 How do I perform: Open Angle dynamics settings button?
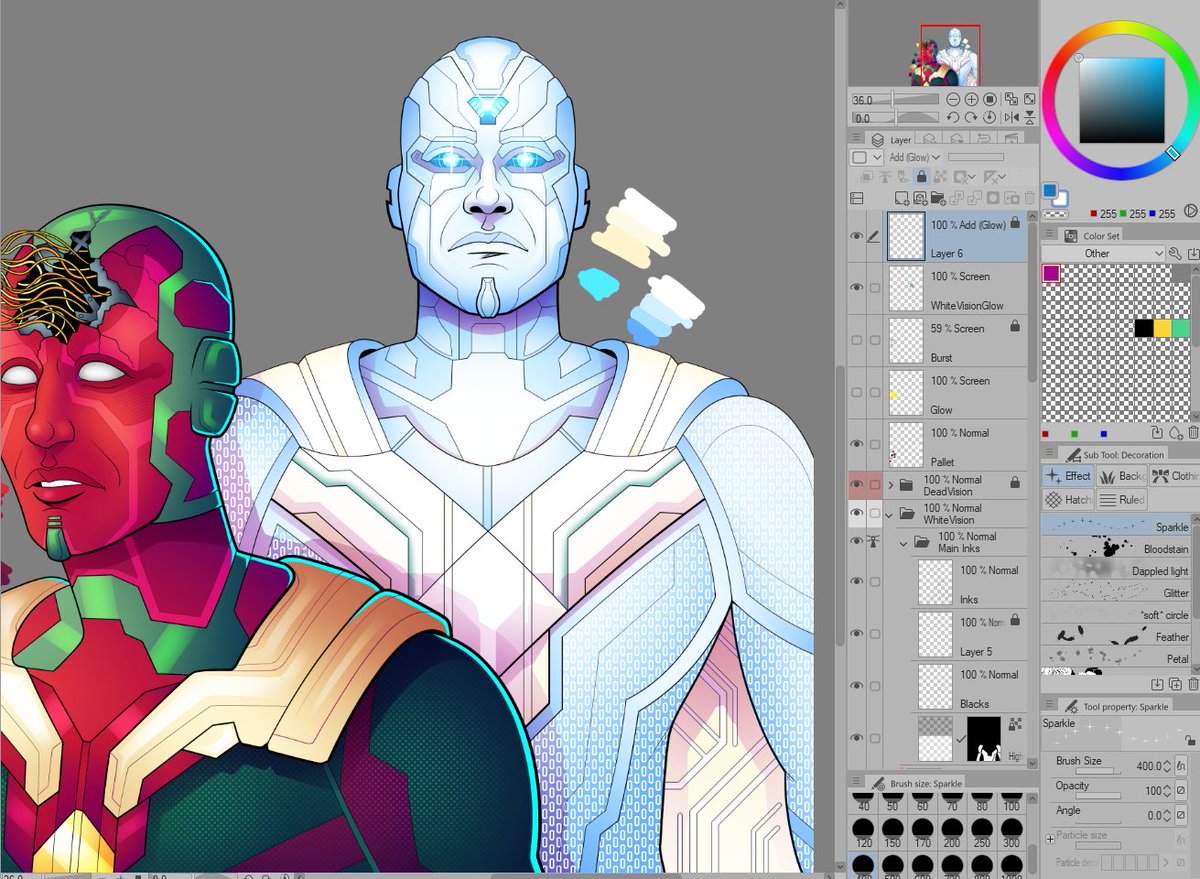1181,815
